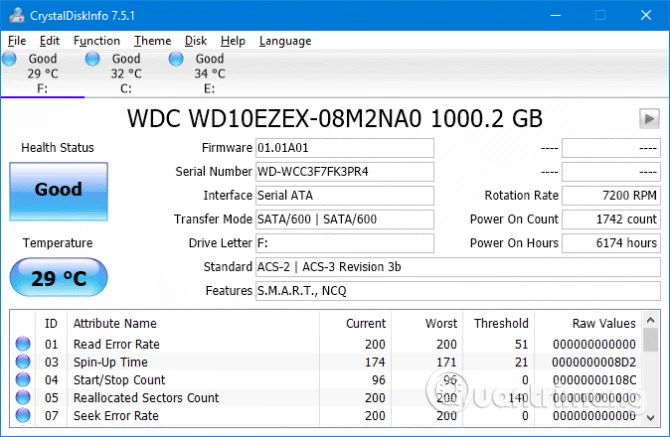Open the Function menu
The image size is (670, 437).
pos(97,41)
